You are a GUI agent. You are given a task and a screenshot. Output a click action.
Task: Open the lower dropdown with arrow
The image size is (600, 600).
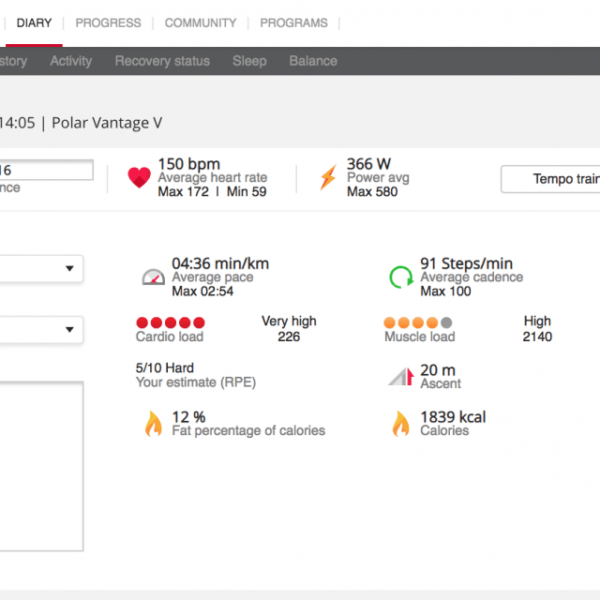(42, 328)
